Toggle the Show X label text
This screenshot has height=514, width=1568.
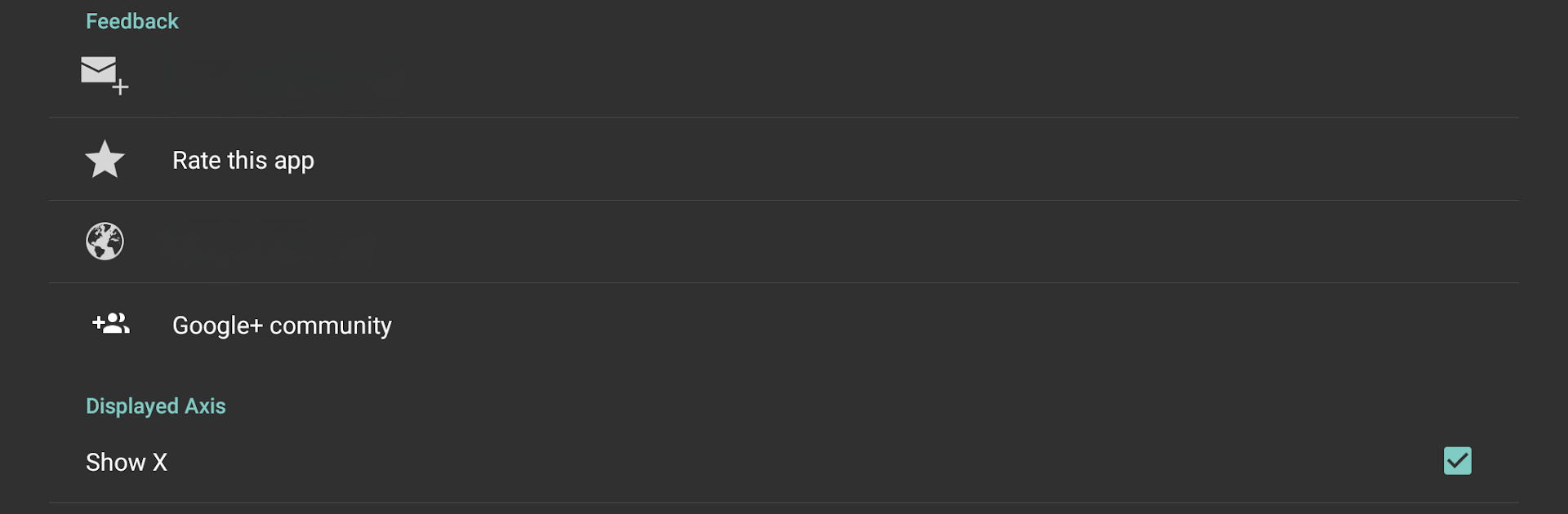tap(127, 463)
